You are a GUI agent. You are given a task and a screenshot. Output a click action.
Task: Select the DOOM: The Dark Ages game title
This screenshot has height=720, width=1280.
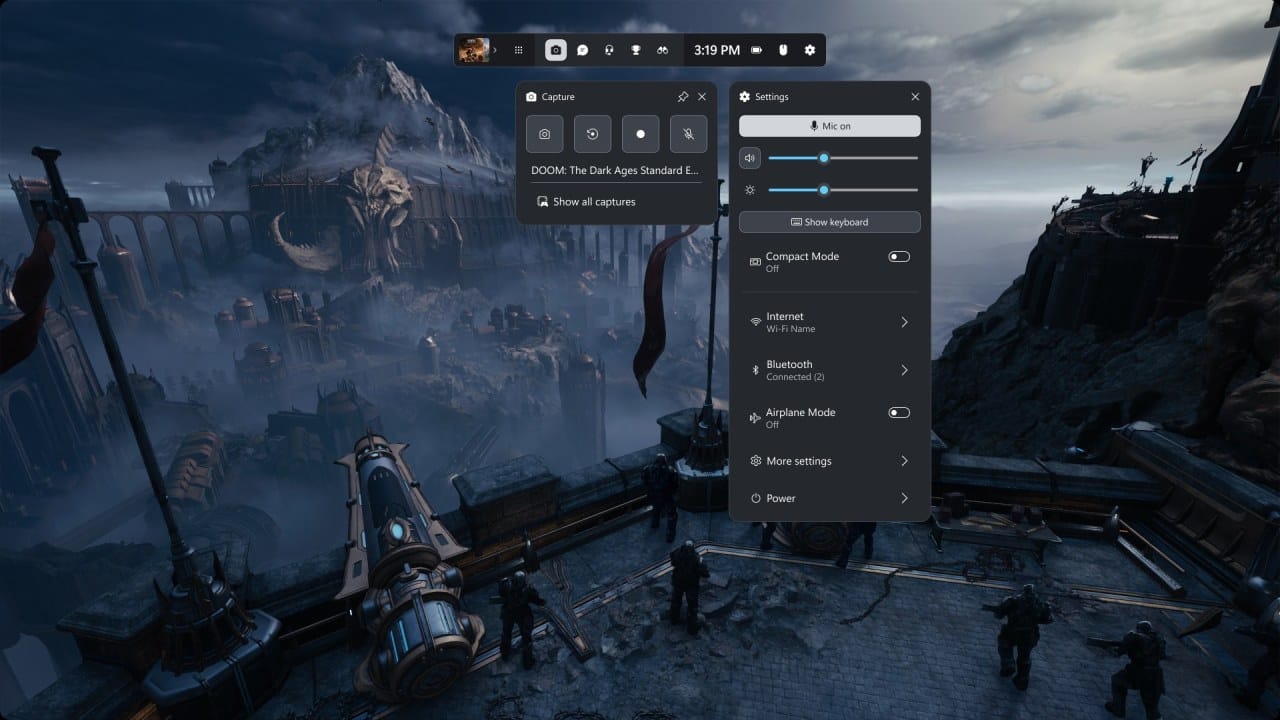click(x=615, y=170)
